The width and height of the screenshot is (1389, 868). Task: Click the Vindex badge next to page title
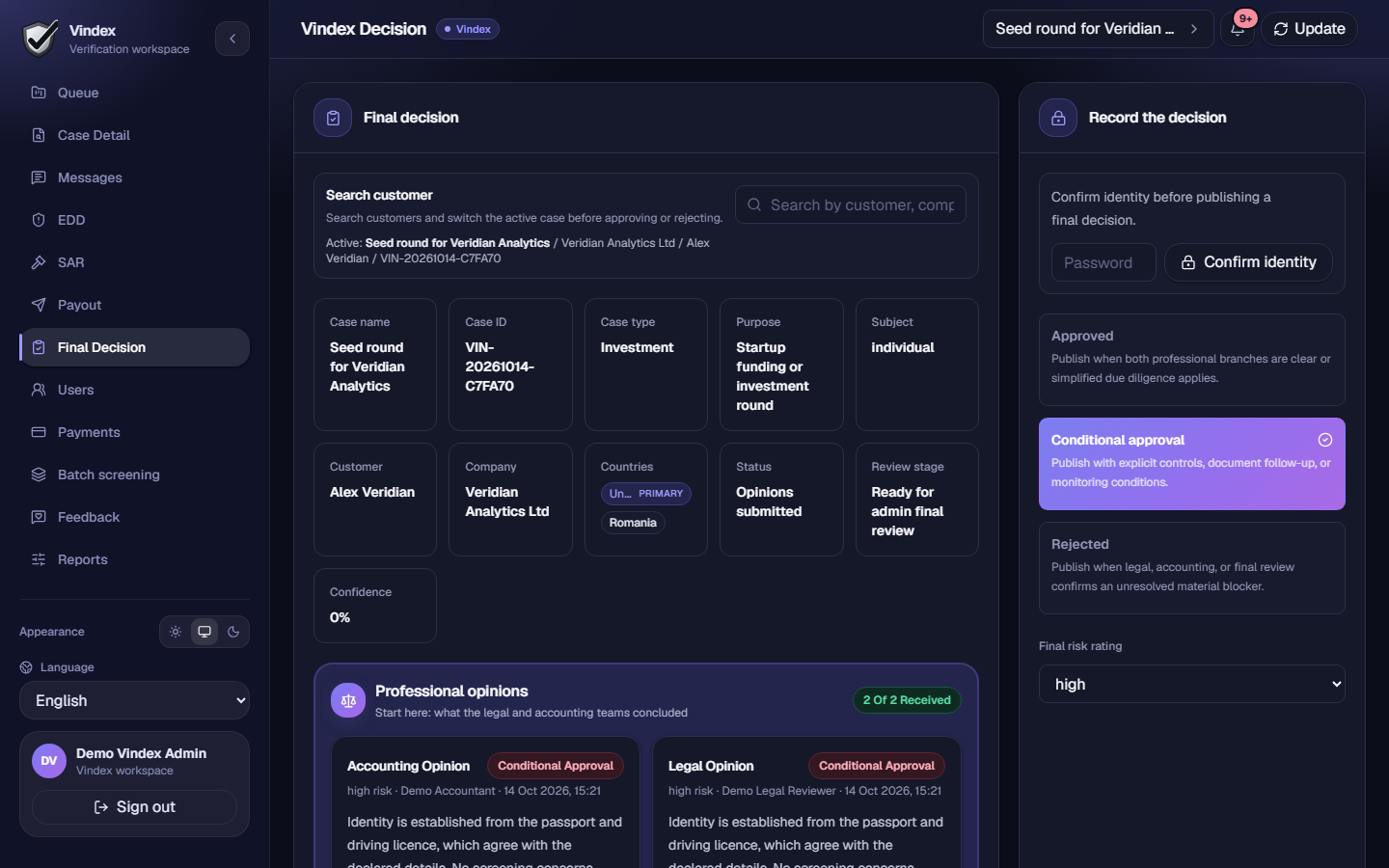[468, 29]
